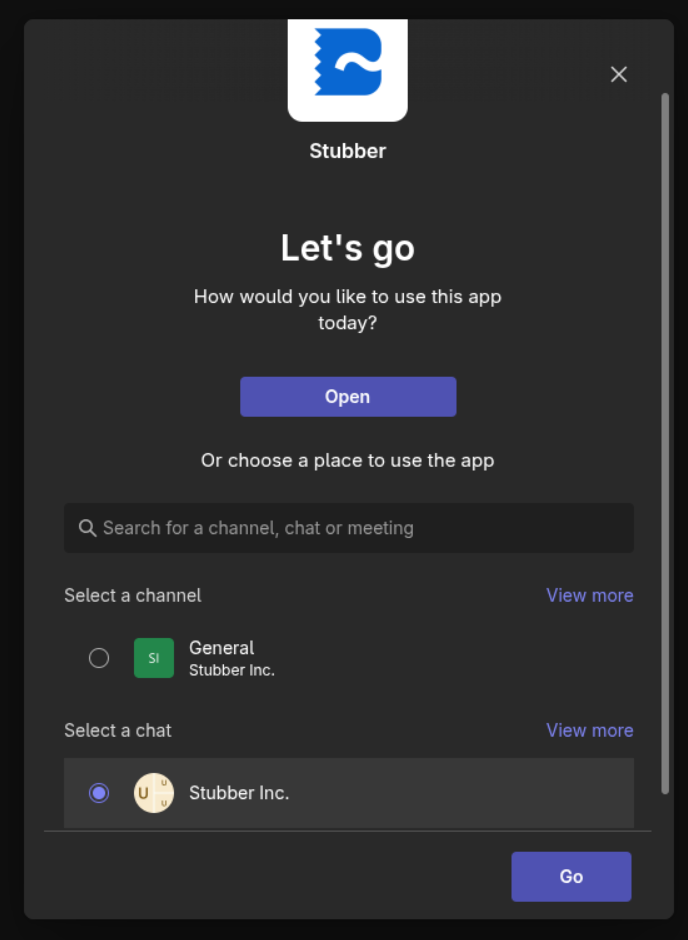Click the Stubber app name label
688x940 pixels.
tap(347, 151)
